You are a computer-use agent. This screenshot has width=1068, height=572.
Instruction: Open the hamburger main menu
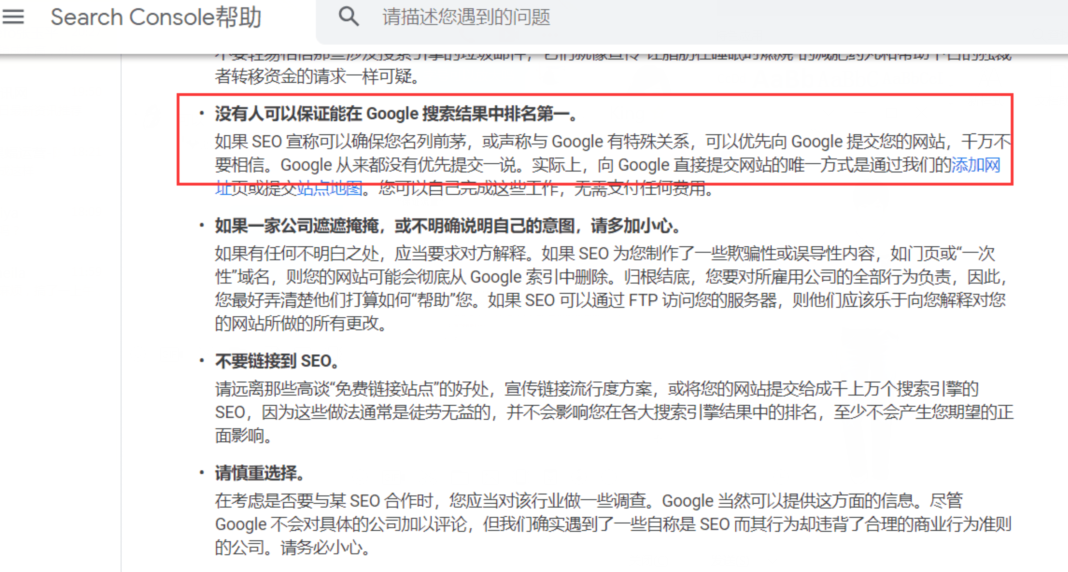click(14, 17)
